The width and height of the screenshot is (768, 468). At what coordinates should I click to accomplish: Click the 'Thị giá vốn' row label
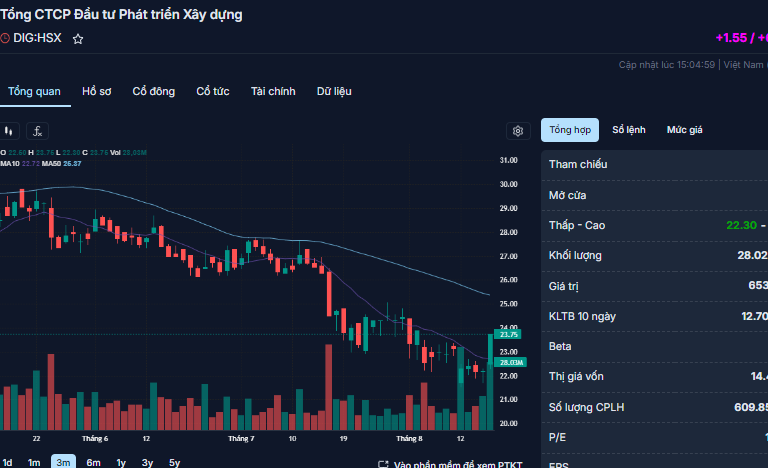tap(576, 376)
